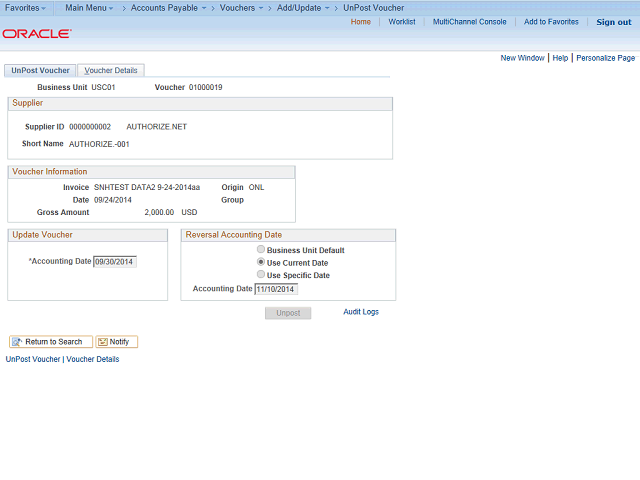Open the Accounts Payable breadcrumb menu
The height and width of the screenshot is (480, 640).
[x=168, y=8]
